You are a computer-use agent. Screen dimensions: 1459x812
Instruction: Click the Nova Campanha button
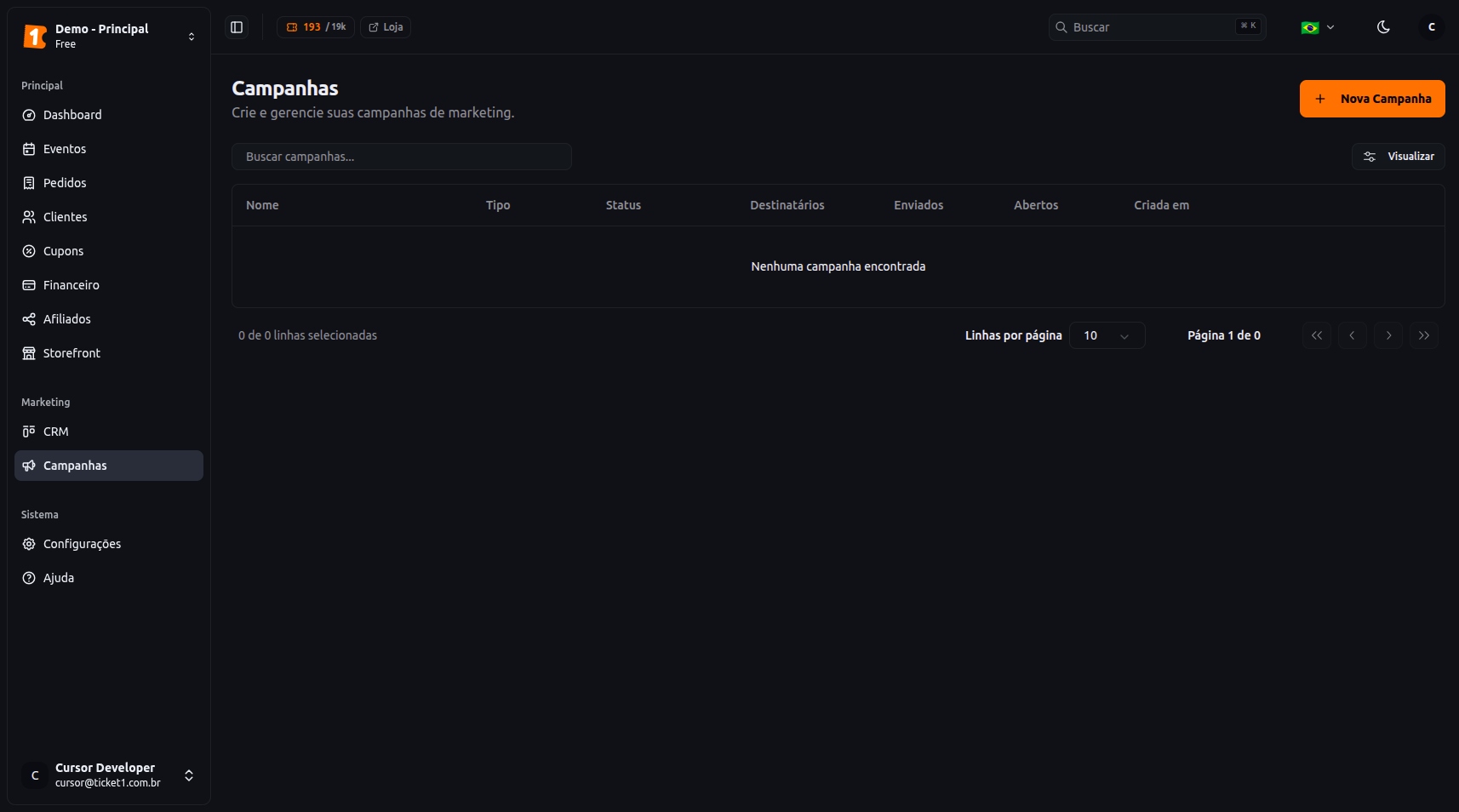click(x=1372, y=99)
